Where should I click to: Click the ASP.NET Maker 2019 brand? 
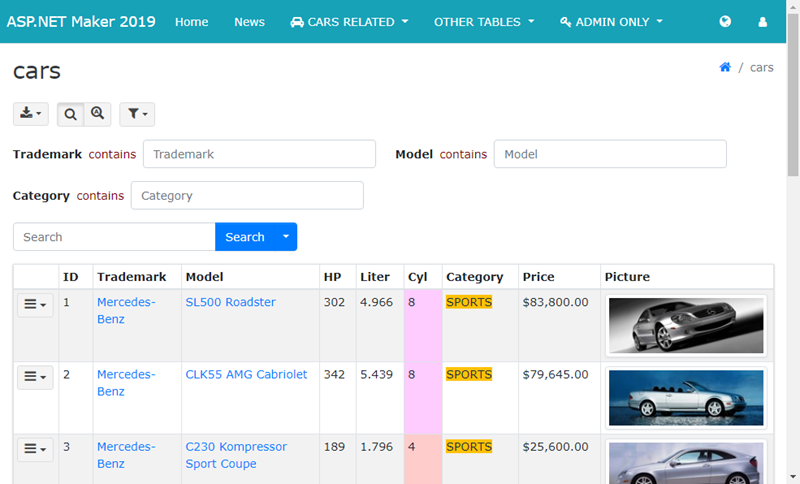(x=81, y=21)
